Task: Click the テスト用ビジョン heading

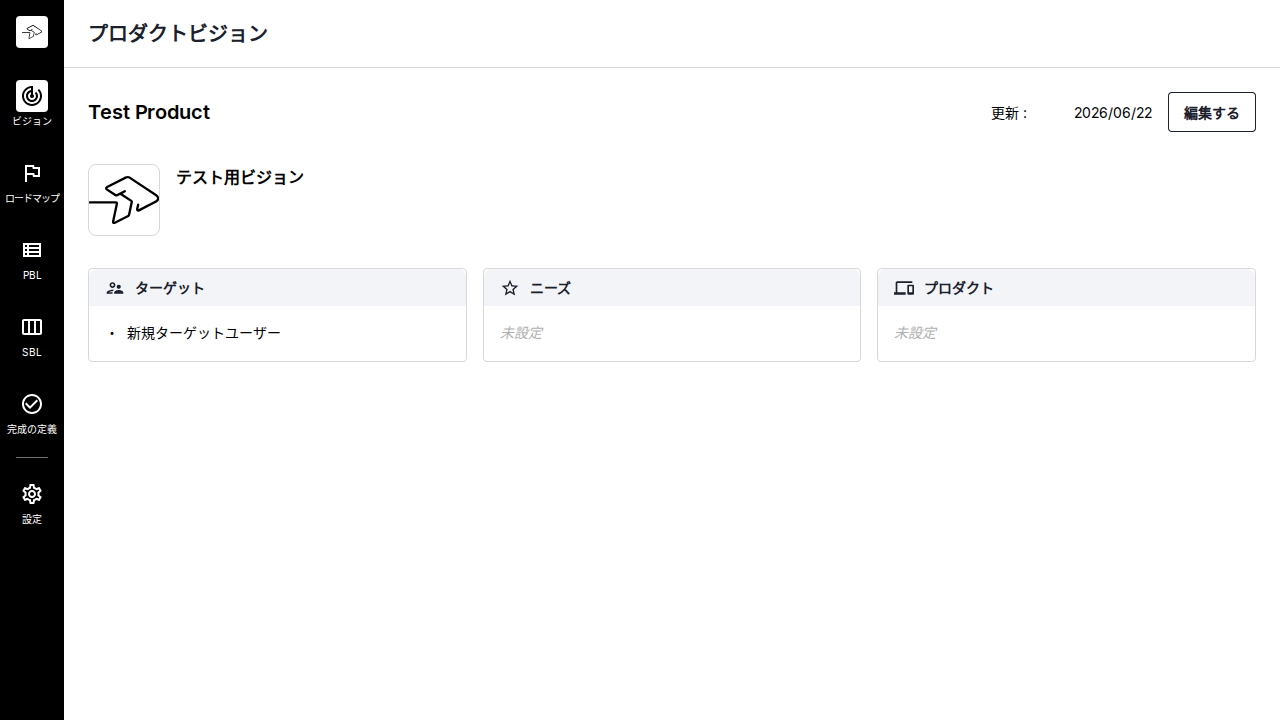Action: click(240, 177)
